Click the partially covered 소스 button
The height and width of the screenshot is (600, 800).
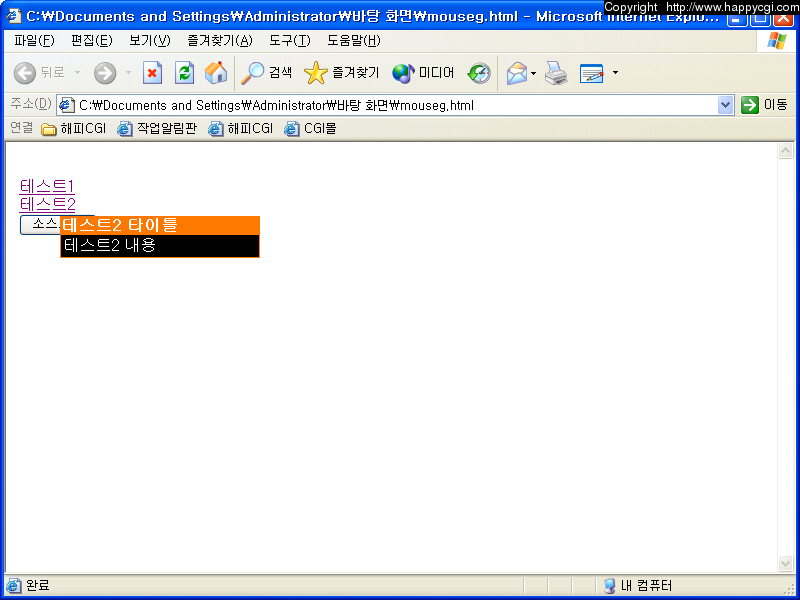(x=40, y=225)
